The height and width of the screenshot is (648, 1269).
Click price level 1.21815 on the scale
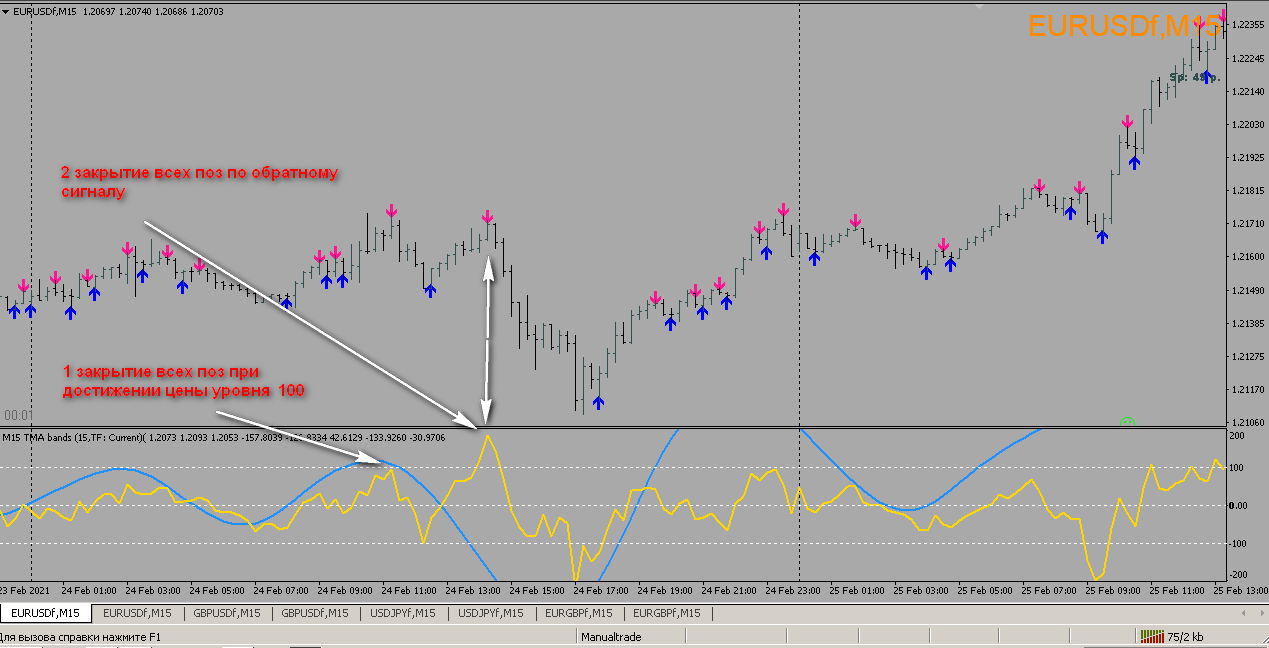(1248, 190)
